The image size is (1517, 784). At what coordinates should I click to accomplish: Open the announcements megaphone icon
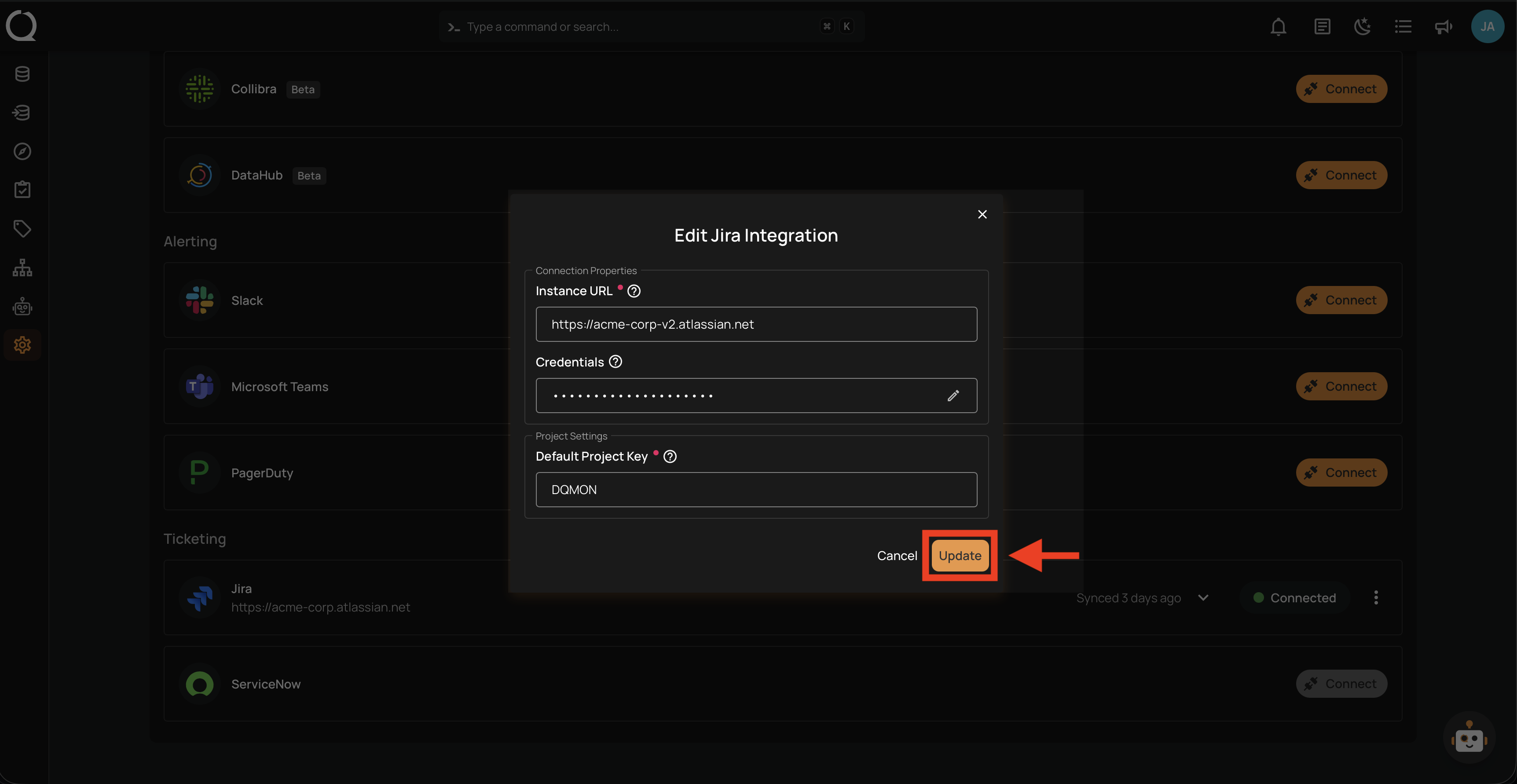pyautogui.click(x=1444, y=26)
